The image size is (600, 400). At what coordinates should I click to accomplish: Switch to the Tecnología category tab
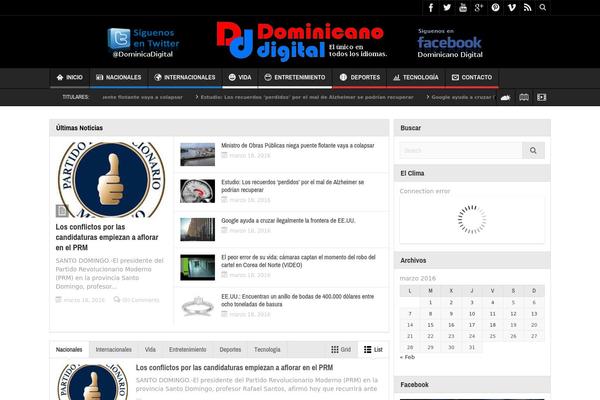coord(267,349)
